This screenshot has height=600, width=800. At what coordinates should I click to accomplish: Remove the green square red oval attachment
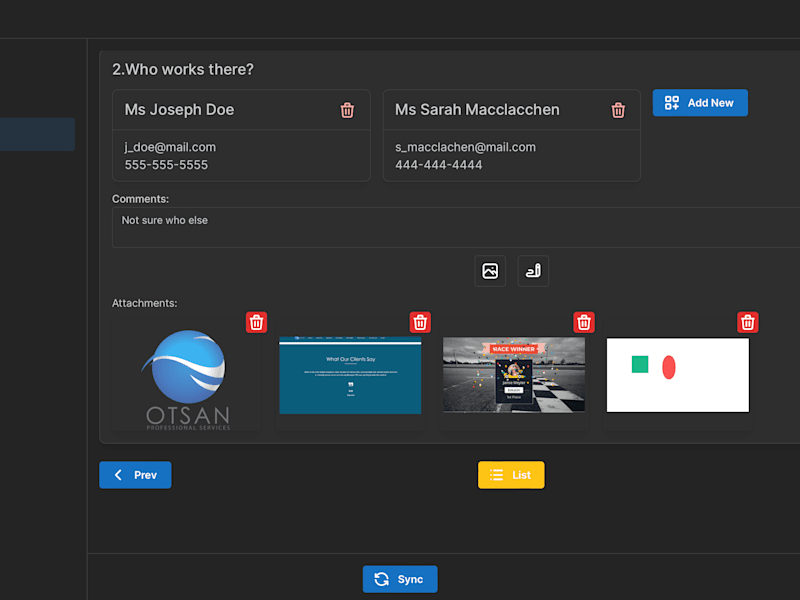747,322
